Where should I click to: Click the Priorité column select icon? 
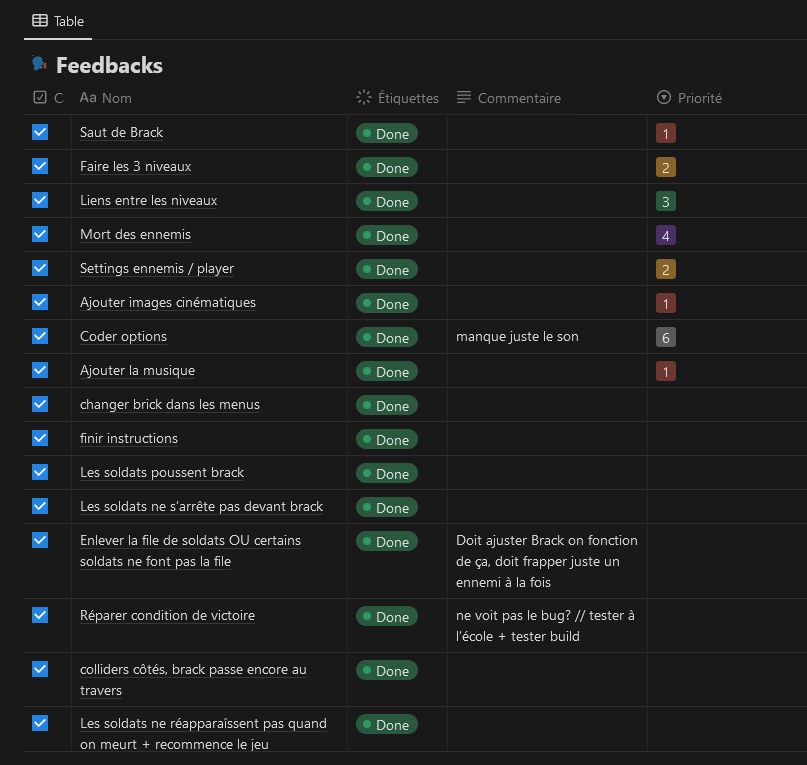664,98
